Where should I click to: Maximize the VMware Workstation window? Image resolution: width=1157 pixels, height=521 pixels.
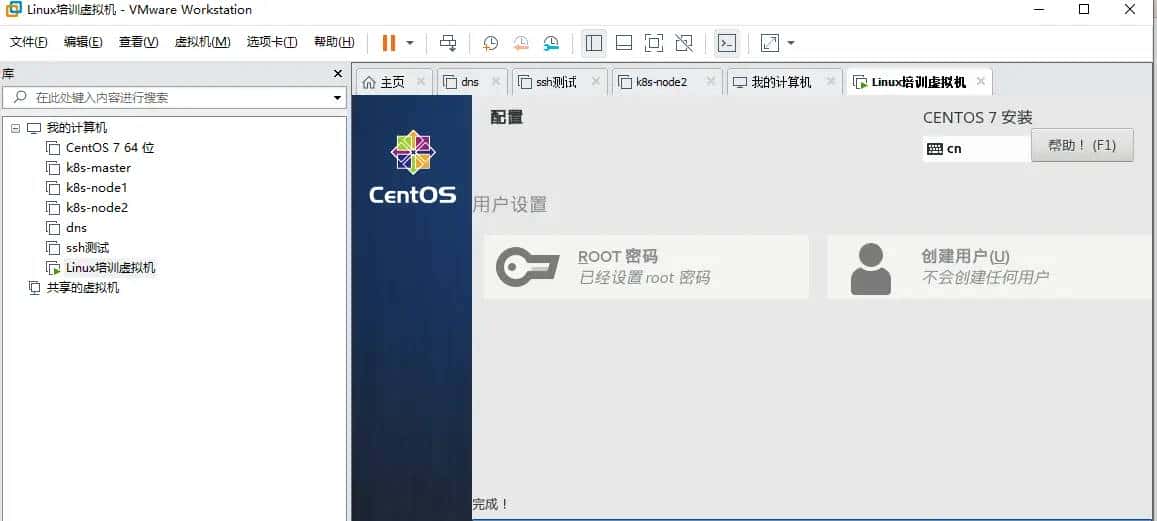click(1084, 10)
